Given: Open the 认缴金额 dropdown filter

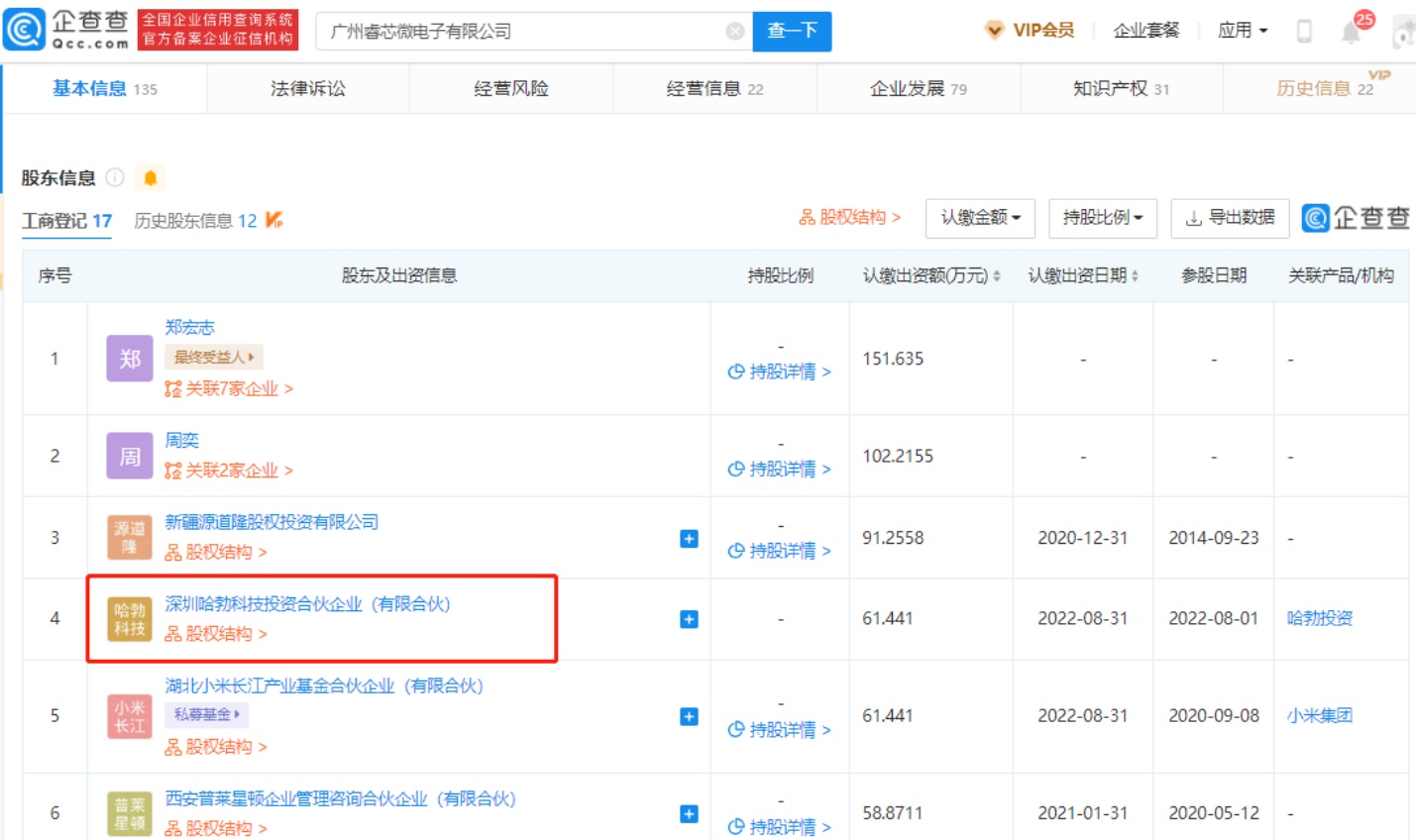Looking at the screenshot, I should point(980,218).
